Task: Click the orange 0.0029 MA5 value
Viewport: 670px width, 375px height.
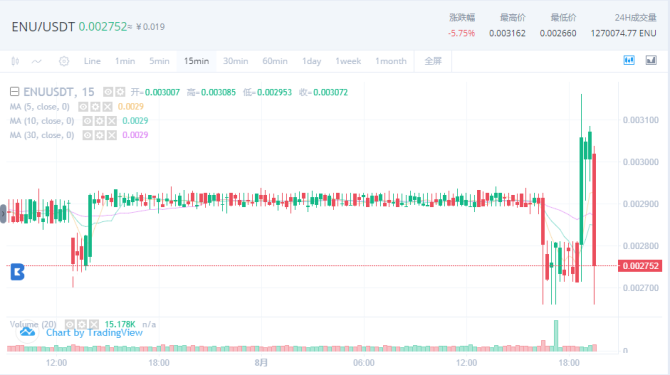Action: tap(131, 107)
